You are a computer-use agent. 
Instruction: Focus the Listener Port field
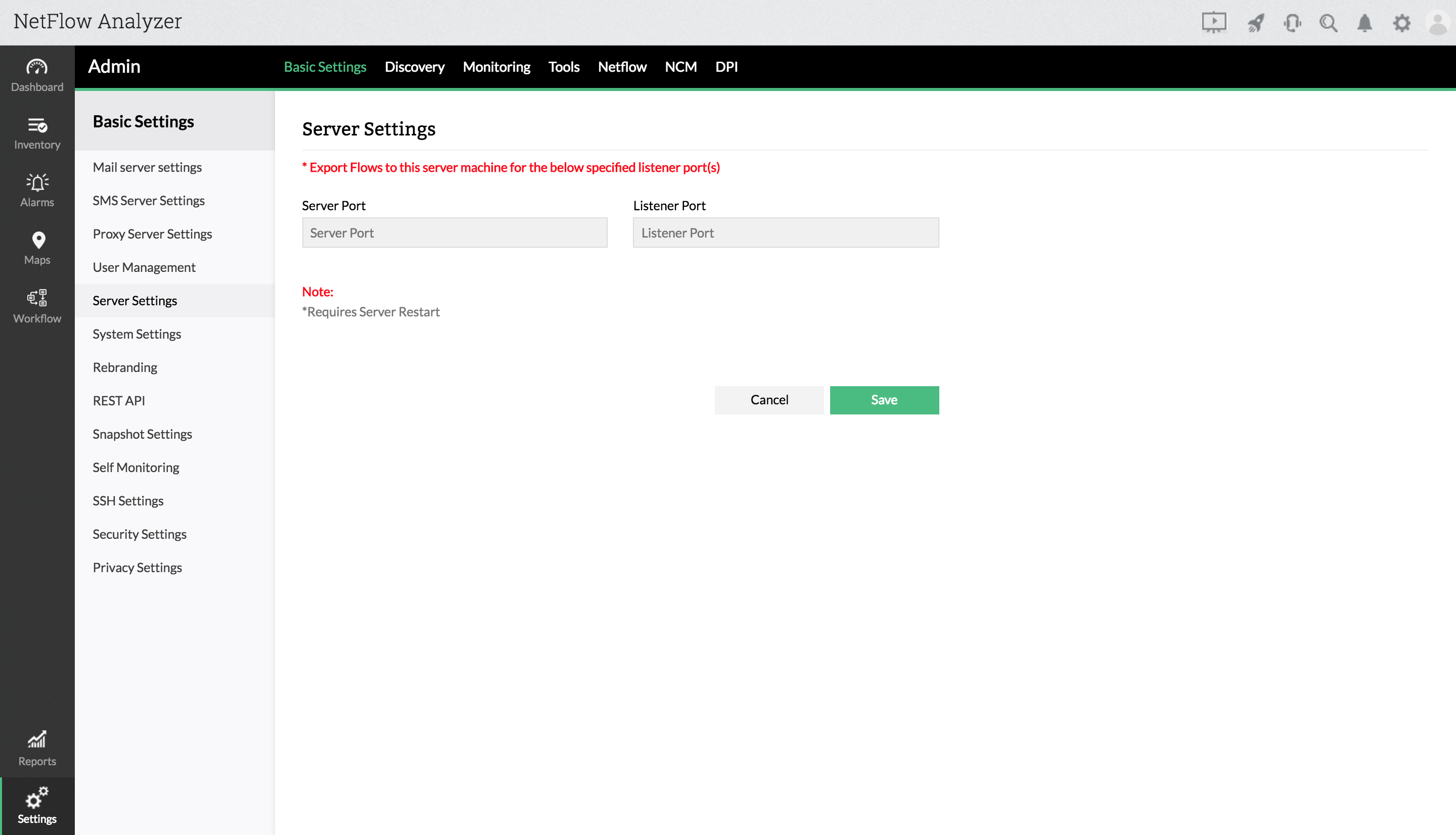[785, 233]
